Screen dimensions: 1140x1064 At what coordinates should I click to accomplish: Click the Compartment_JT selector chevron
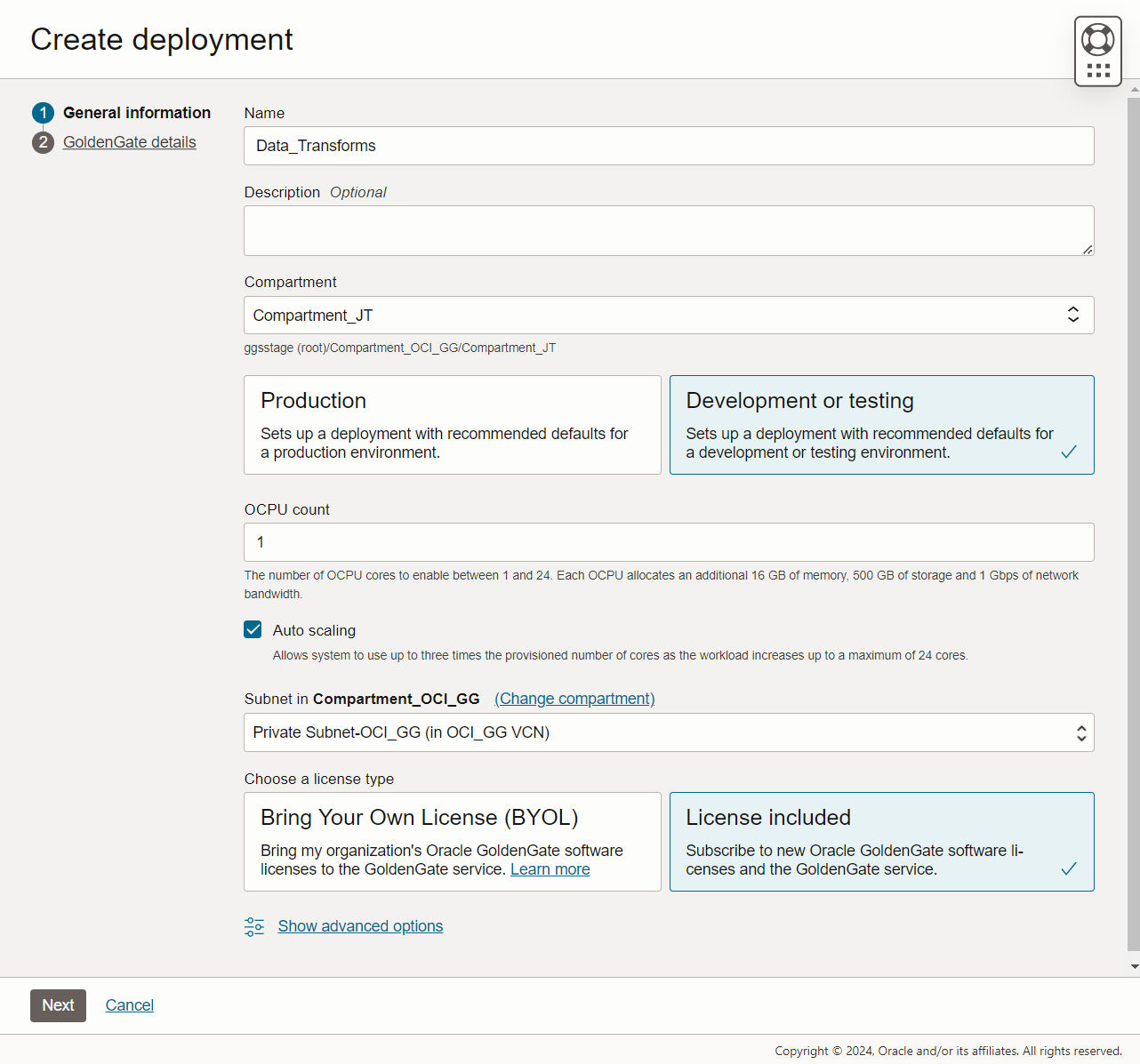tap(1073, 315)
